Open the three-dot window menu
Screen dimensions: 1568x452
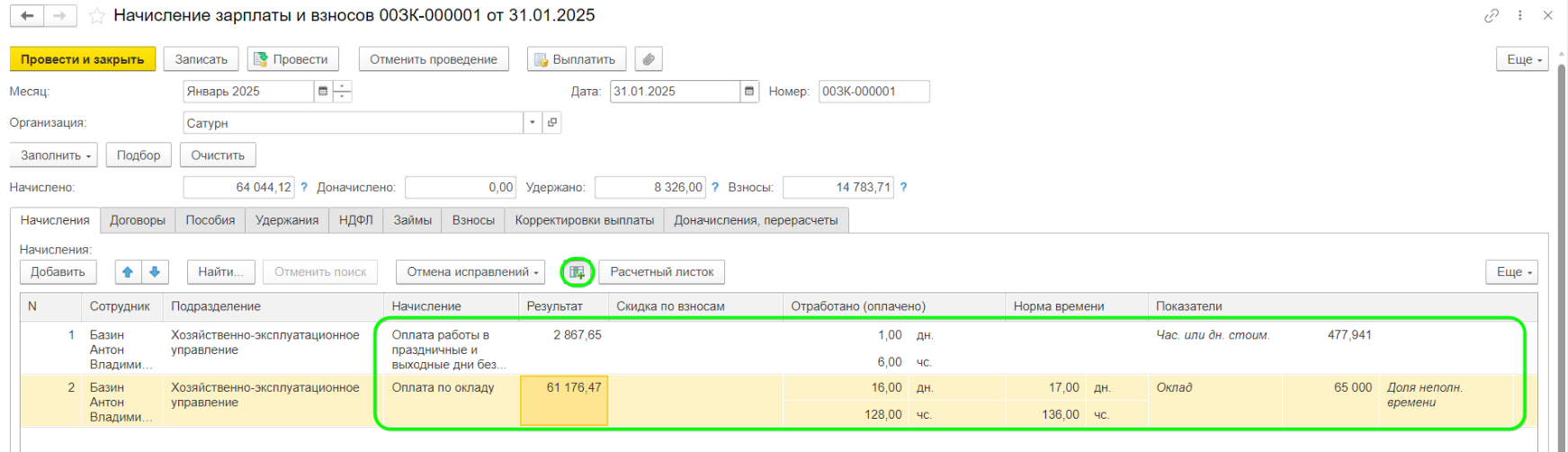(x=1520, y=15)
